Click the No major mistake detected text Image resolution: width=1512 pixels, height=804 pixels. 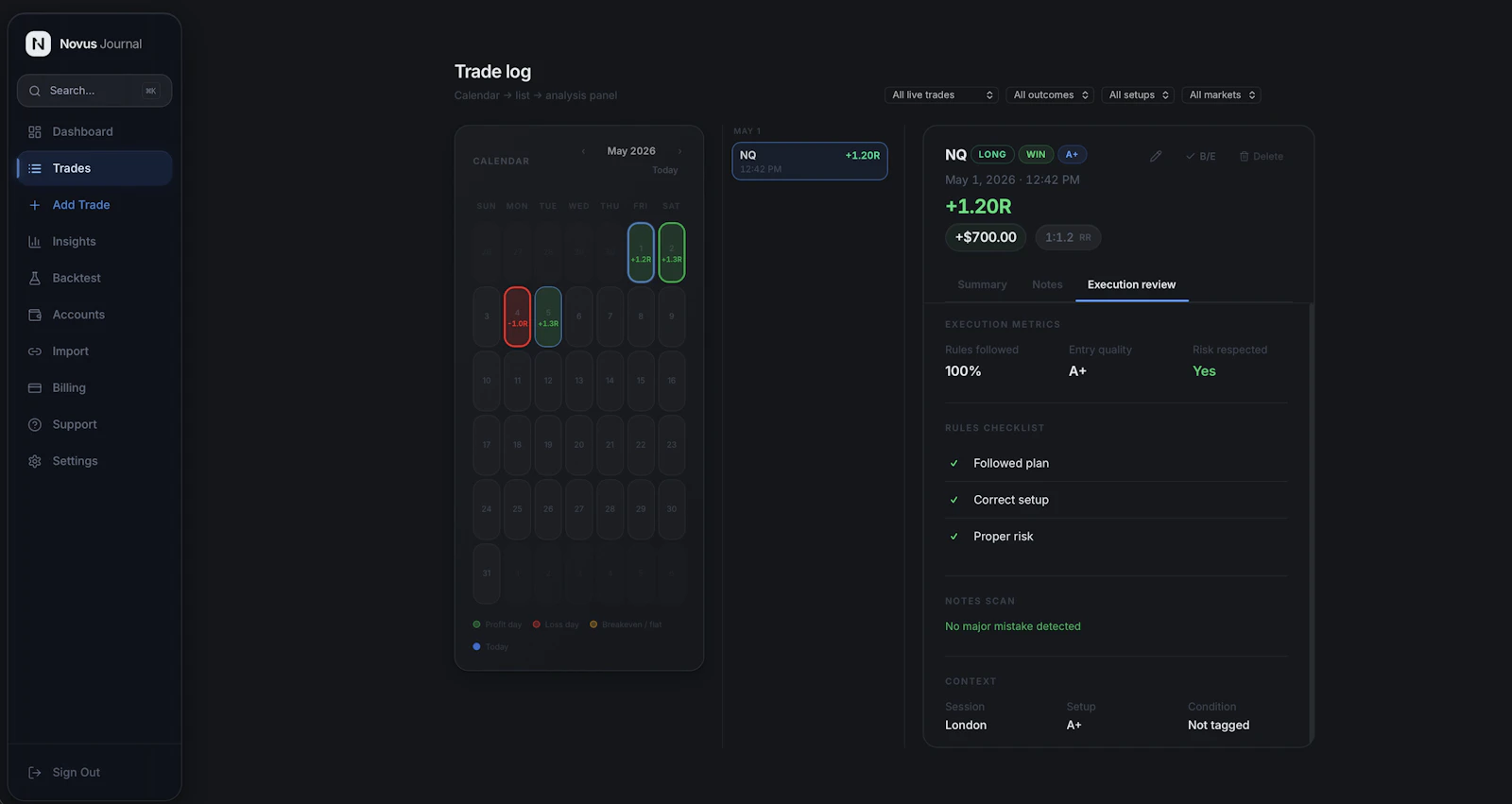(x=1013, y=626)
